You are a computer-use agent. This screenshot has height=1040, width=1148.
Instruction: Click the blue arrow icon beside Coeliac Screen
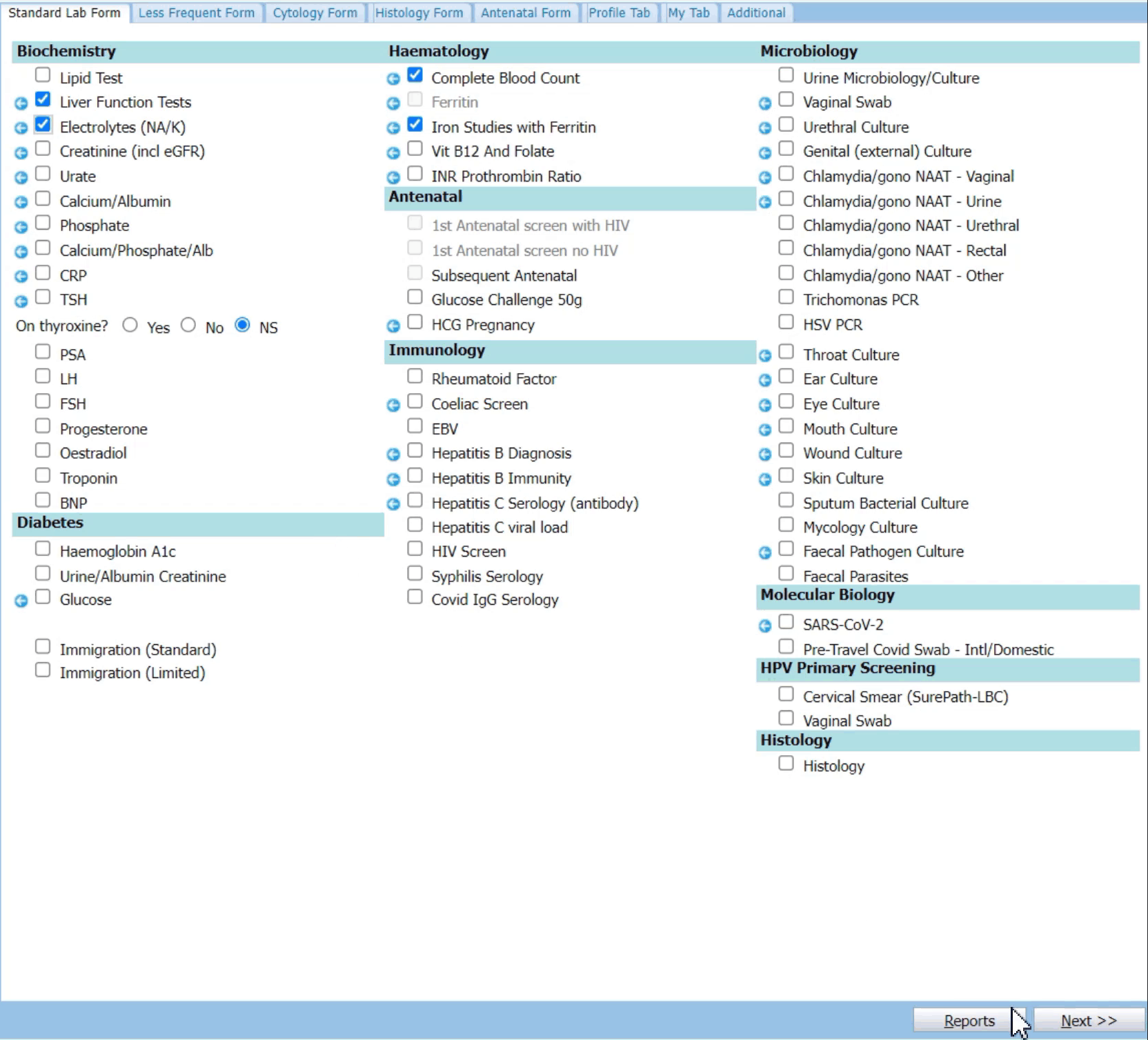pos(393,406)
